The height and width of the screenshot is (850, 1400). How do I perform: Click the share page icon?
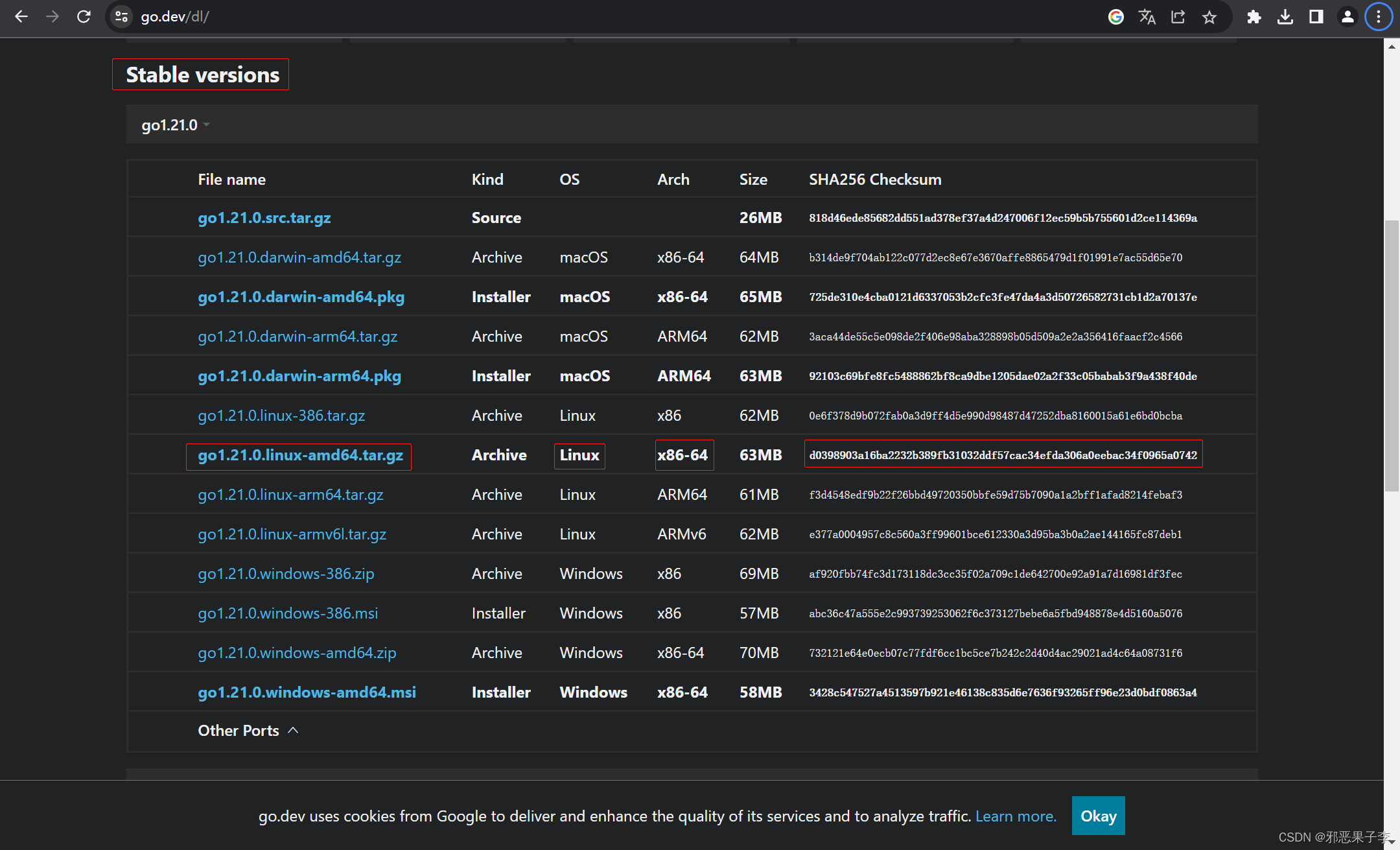(1178, 17)
